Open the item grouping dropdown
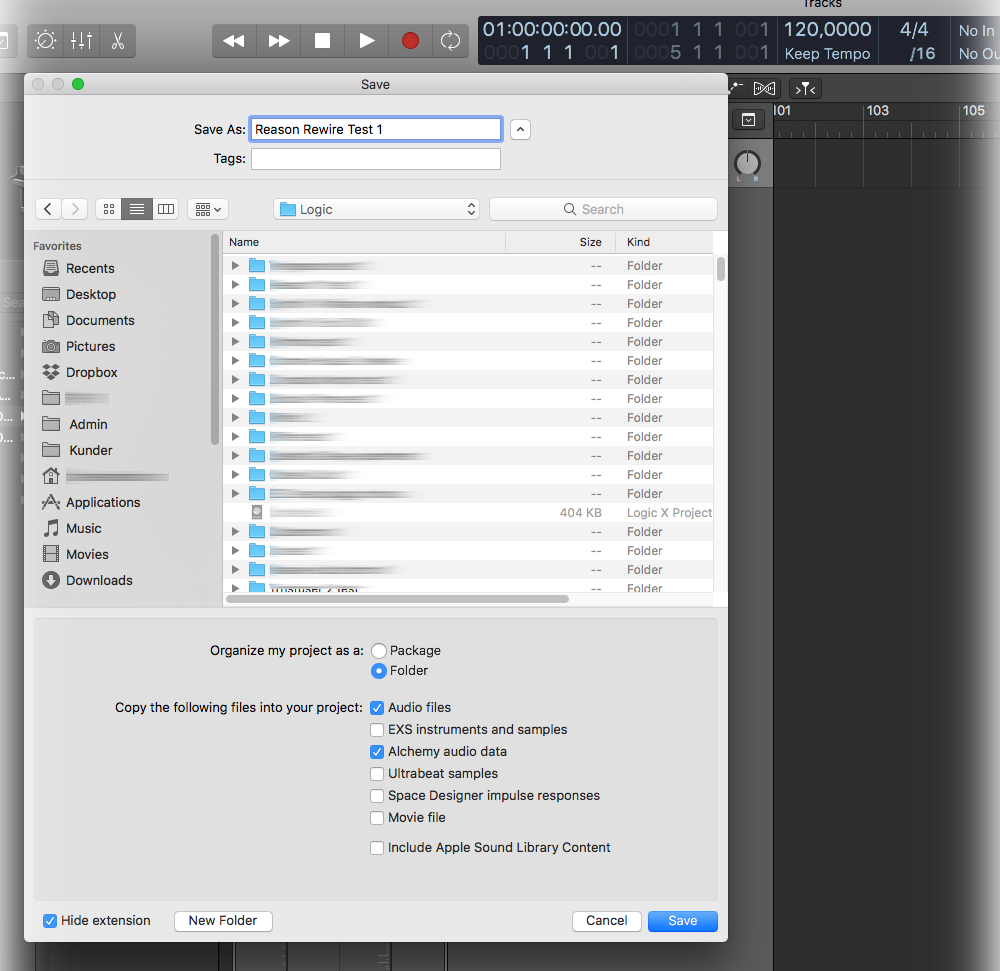 [x=209, y=209]
